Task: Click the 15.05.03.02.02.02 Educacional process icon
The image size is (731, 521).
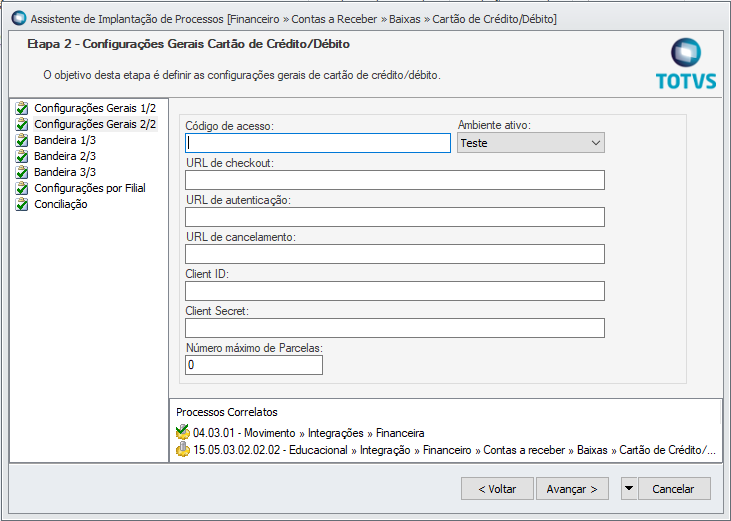Action: pos(182,450)
